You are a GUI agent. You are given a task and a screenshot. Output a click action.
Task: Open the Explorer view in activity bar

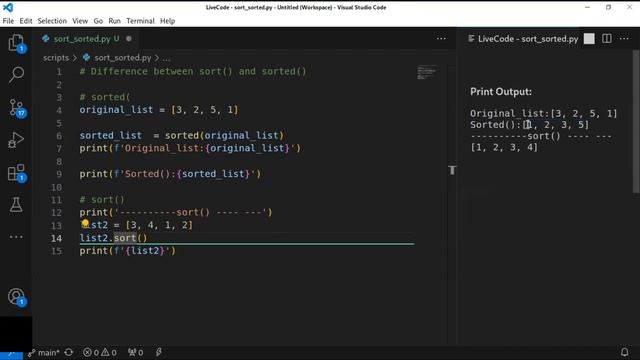pyautogui.click(x=16, y=43)
